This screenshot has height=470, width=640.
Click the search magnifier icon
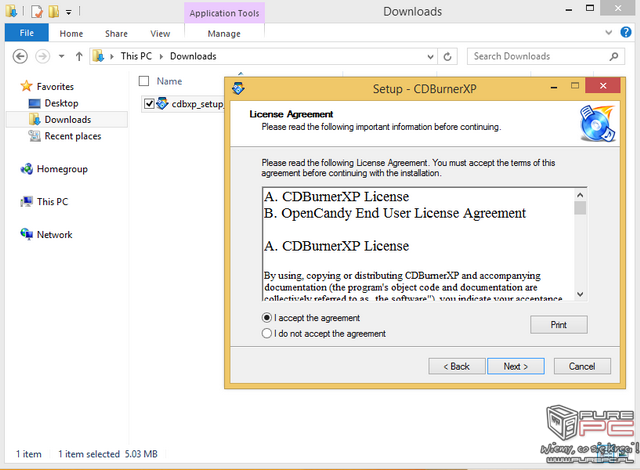click(x=613, y=56)
